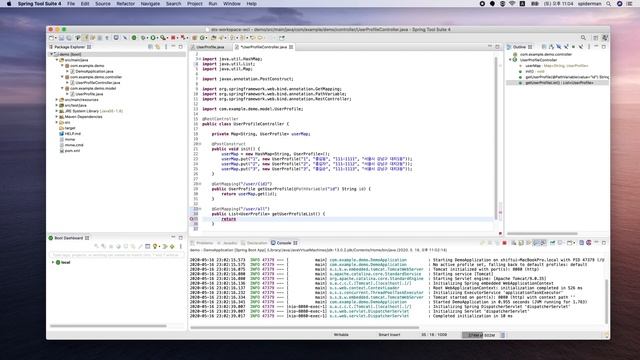The image size is (640, 360).
Task: Expand the src/main/resources folder
Action: coord(57,100)
